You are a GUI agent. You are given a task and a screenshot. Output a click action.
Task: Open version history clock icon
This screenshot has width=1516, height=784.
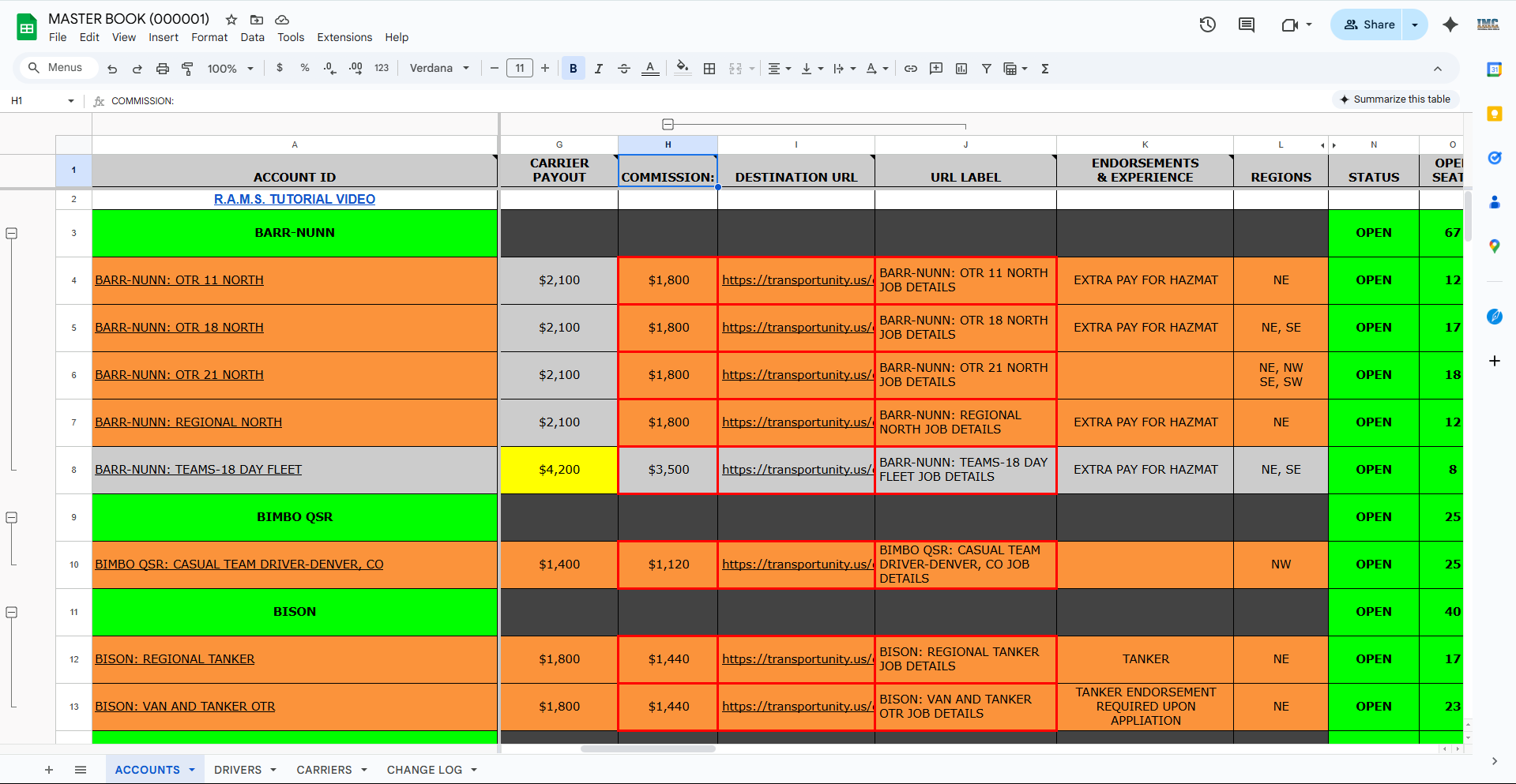(1207, 24)
